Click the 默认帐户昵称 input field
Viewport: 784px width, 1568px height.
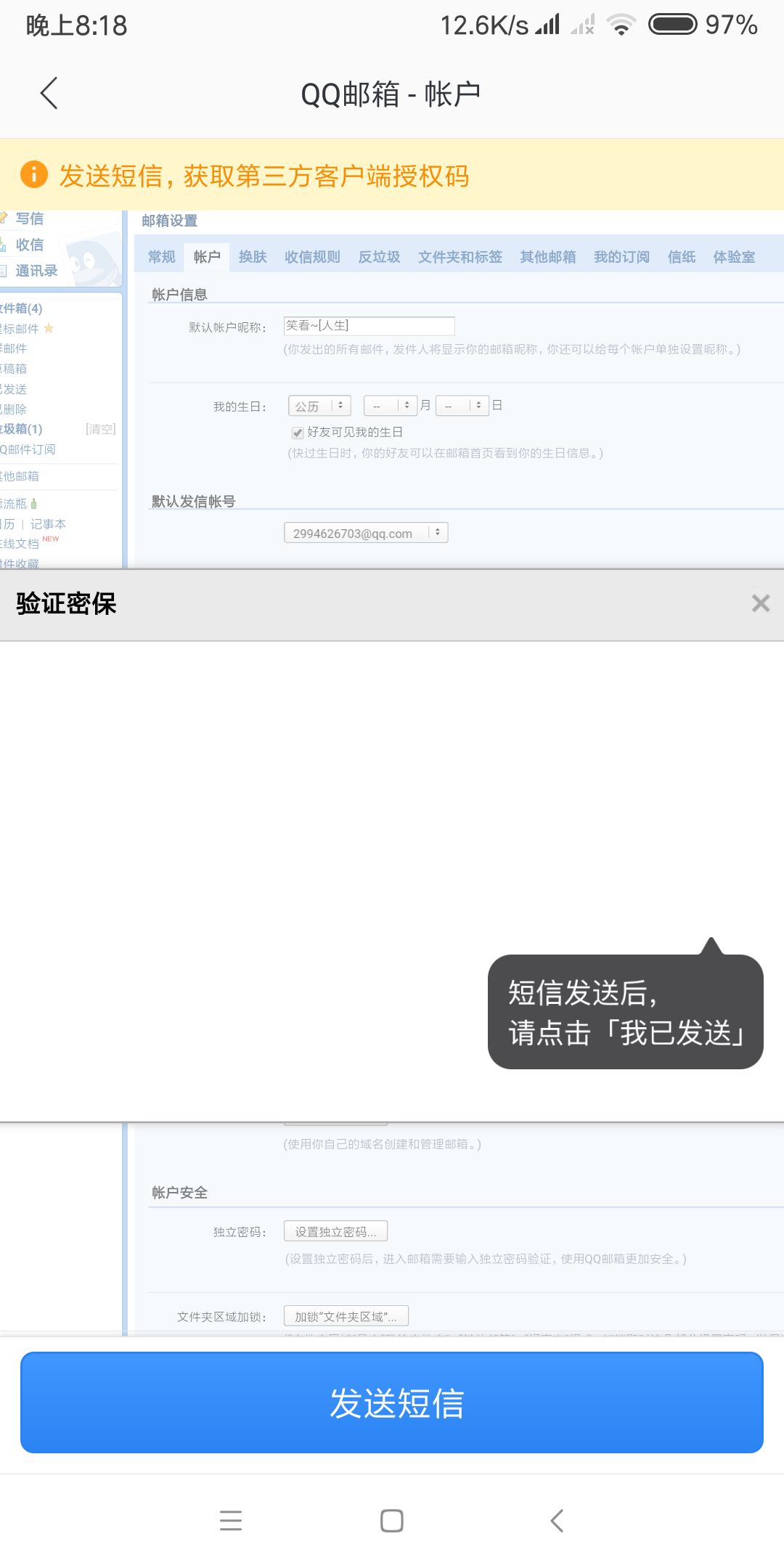[x=369, y=326]
